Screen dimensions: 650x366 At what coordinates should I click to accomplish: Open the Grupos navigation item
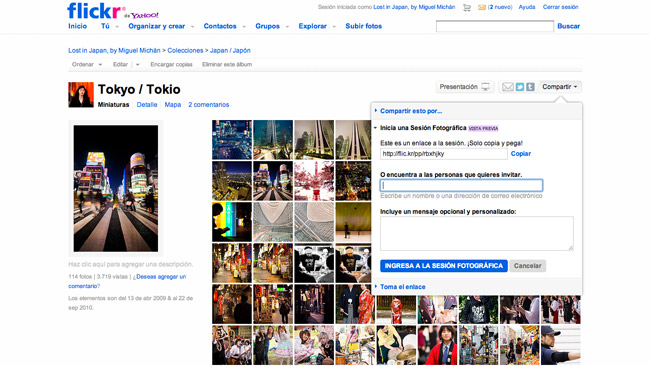[x=267, y=26]
